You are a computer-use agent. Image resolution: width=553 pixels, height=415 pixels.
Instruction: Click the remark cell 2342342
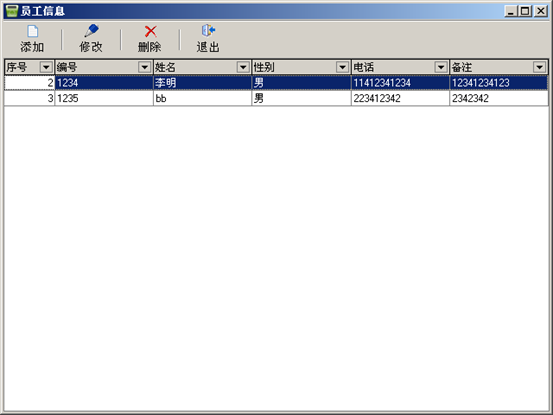point(499,98)
